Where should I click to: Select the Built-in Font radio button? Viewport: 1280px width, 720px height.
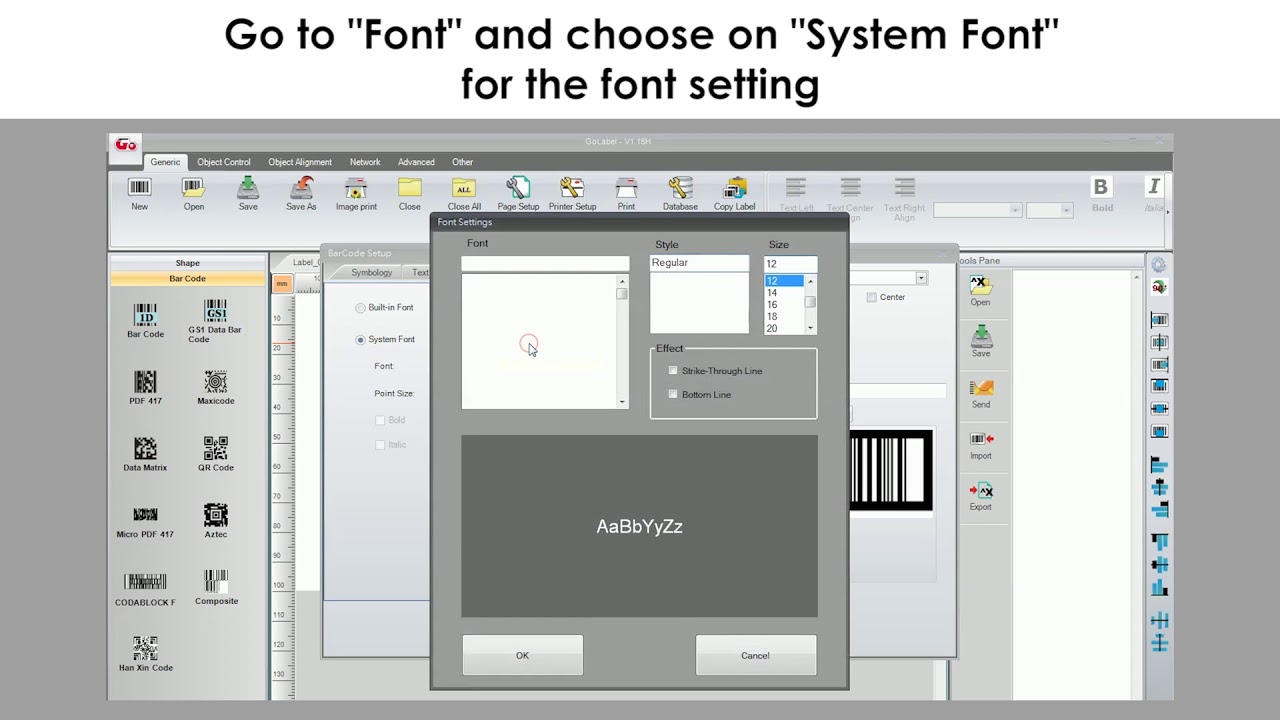(x=360, y=308)
